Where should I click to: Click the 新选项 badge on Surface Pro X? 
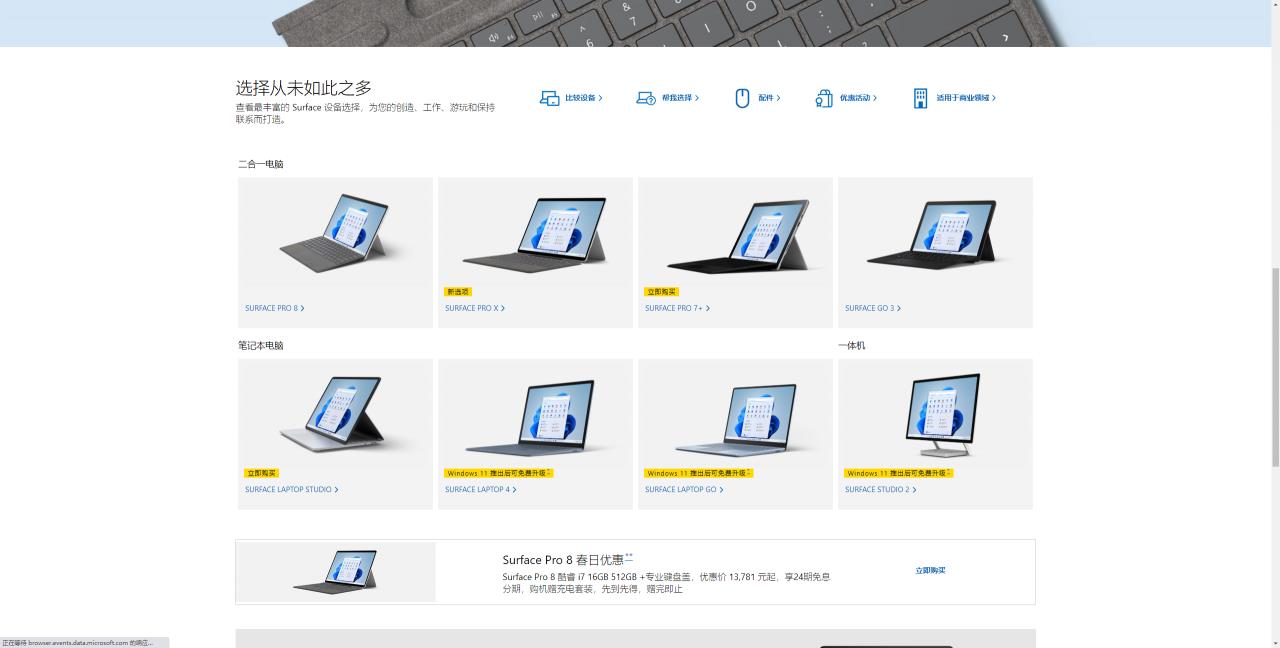(x=458, y=292)
